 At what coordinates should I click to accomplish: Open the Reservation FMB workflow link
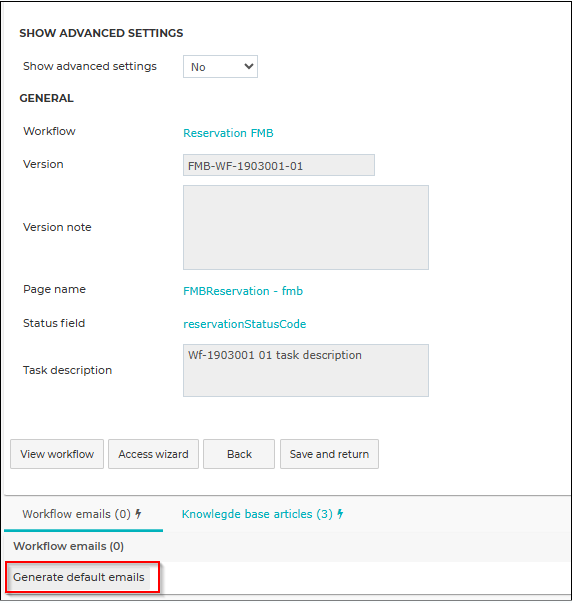(x=228, y=133)
